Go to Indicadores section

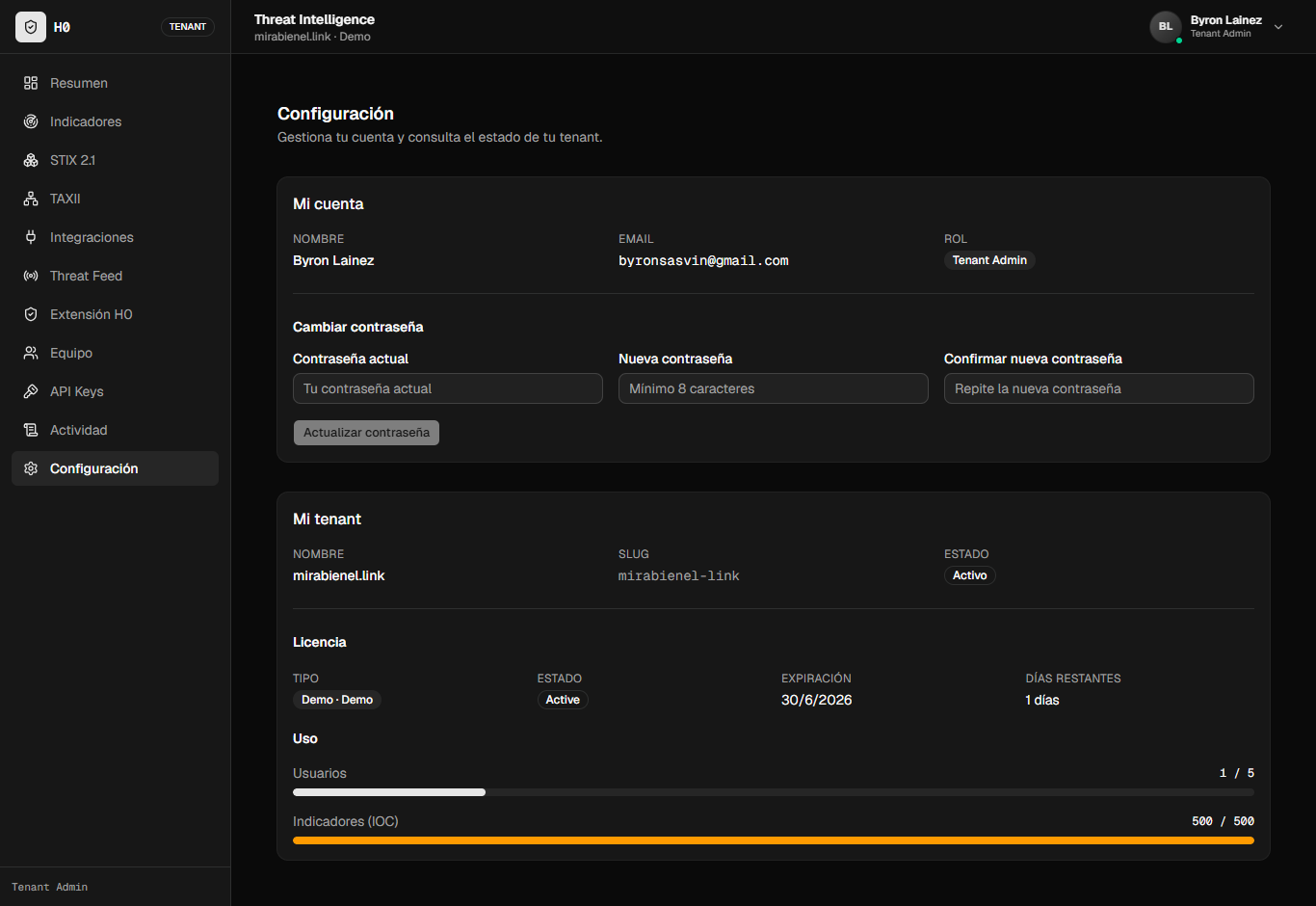115,121
